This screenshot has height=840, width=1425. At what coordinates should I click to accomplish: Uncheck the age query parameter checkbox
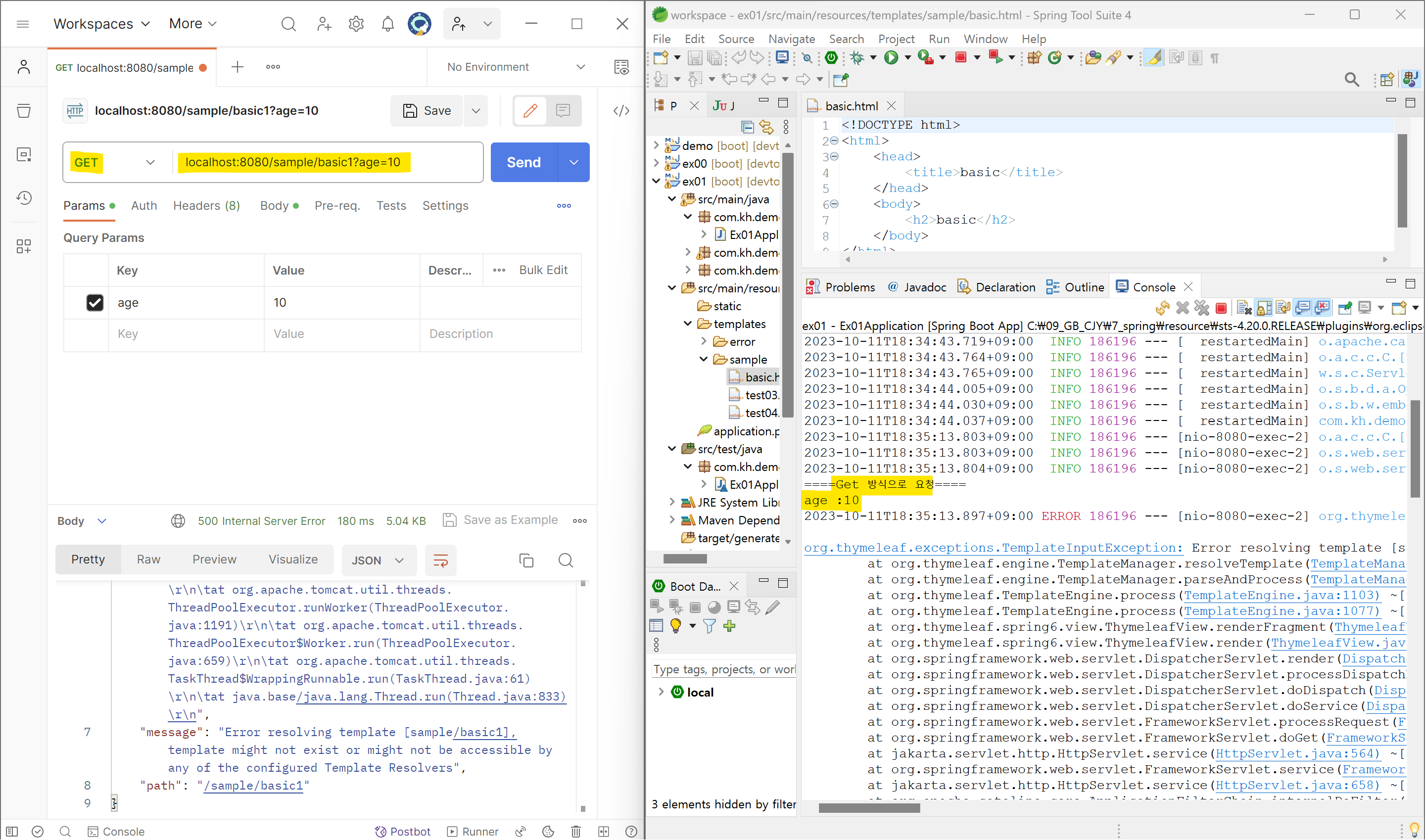[x=95, y=303]
